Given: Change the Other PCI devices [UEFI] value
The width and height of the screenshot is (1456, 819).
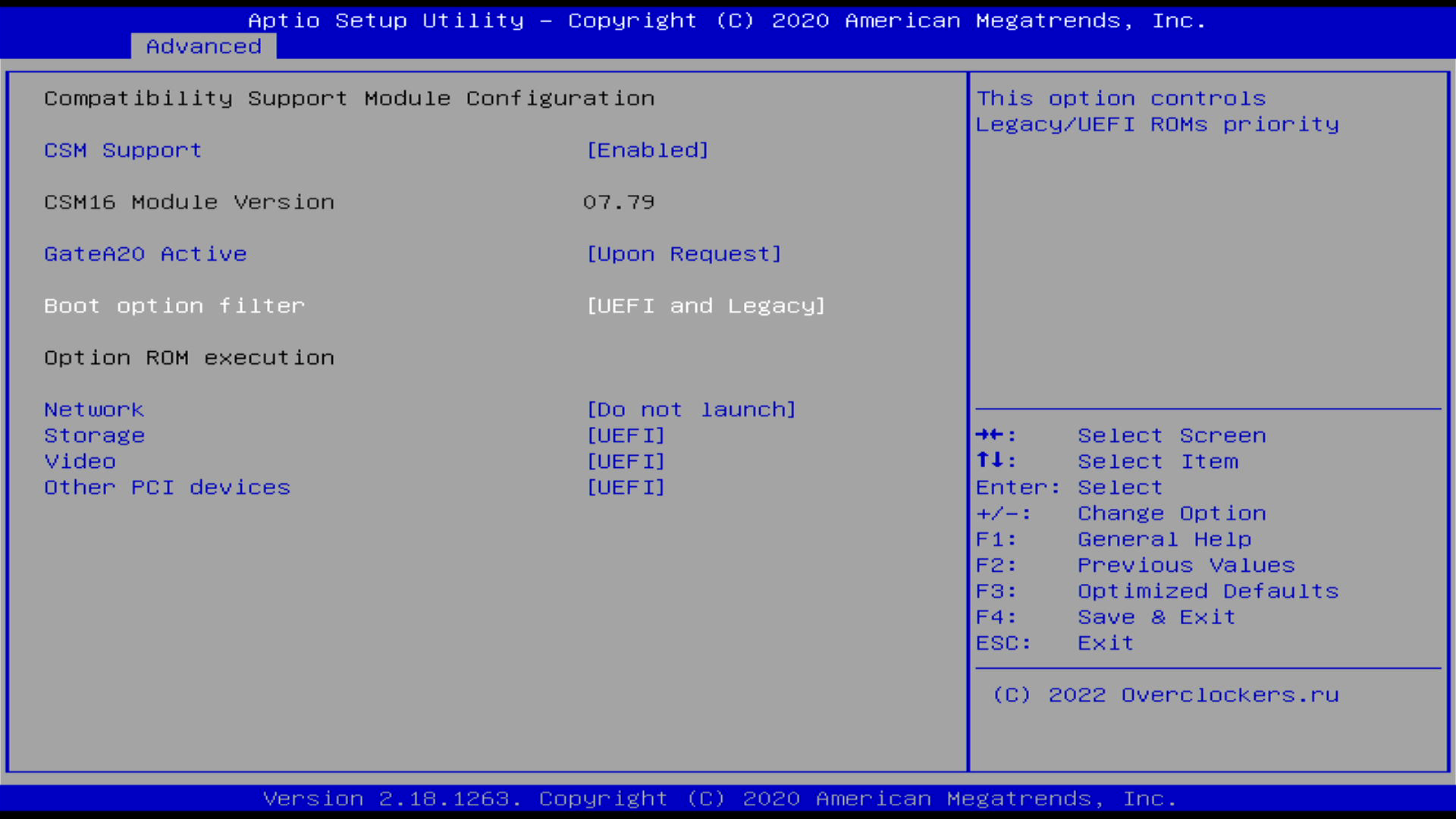Looking at the screenshot, I should (x=626, y=487).
